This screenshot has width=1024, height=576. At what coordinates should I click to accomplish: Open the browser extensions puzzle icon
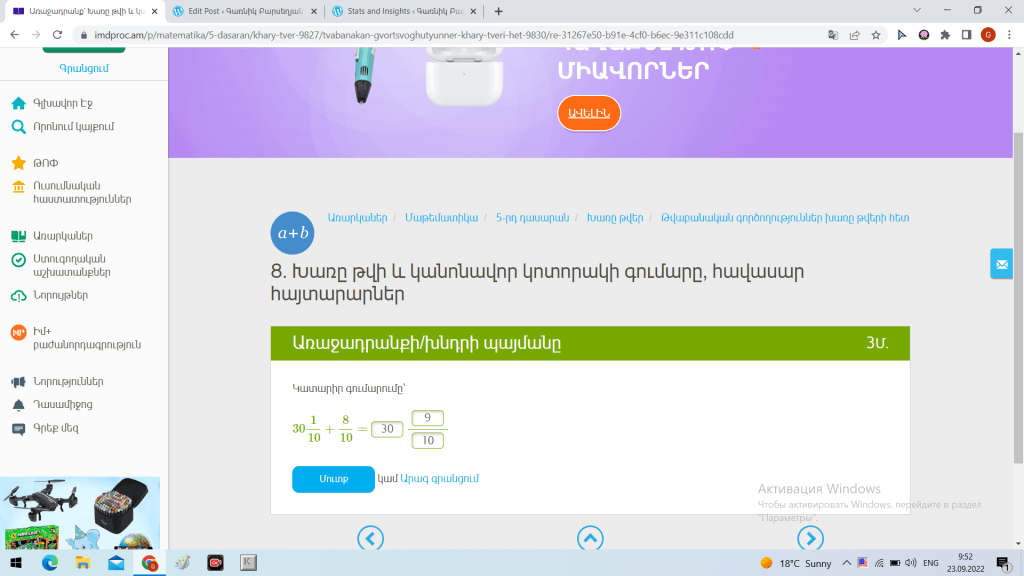[944, 34]
